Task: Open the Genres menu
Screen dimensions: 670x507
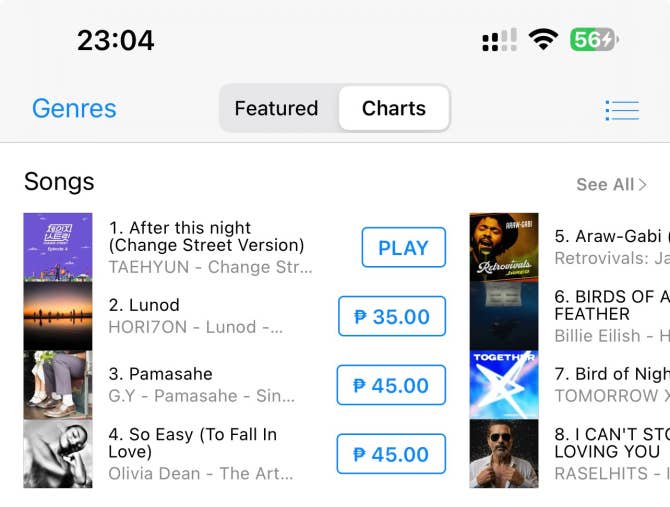Action: 74,108
